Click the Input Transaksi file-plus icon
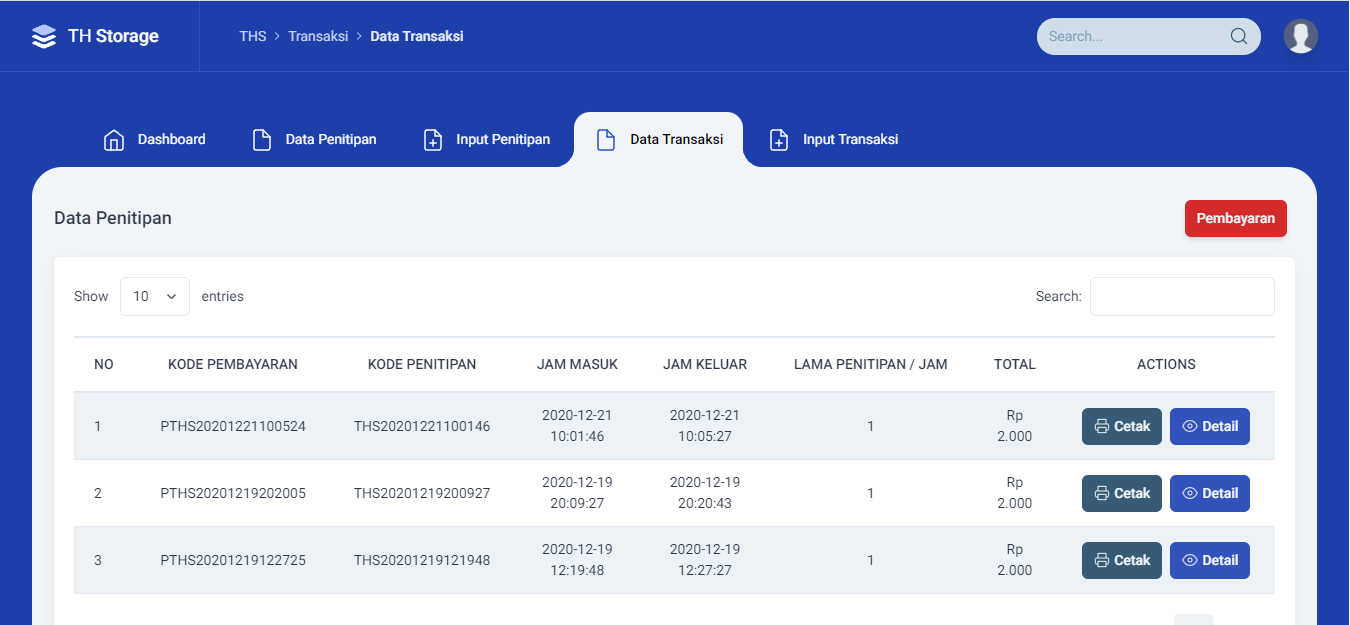The width and height of the screenshot is (1350, 625). coord(779,140)
